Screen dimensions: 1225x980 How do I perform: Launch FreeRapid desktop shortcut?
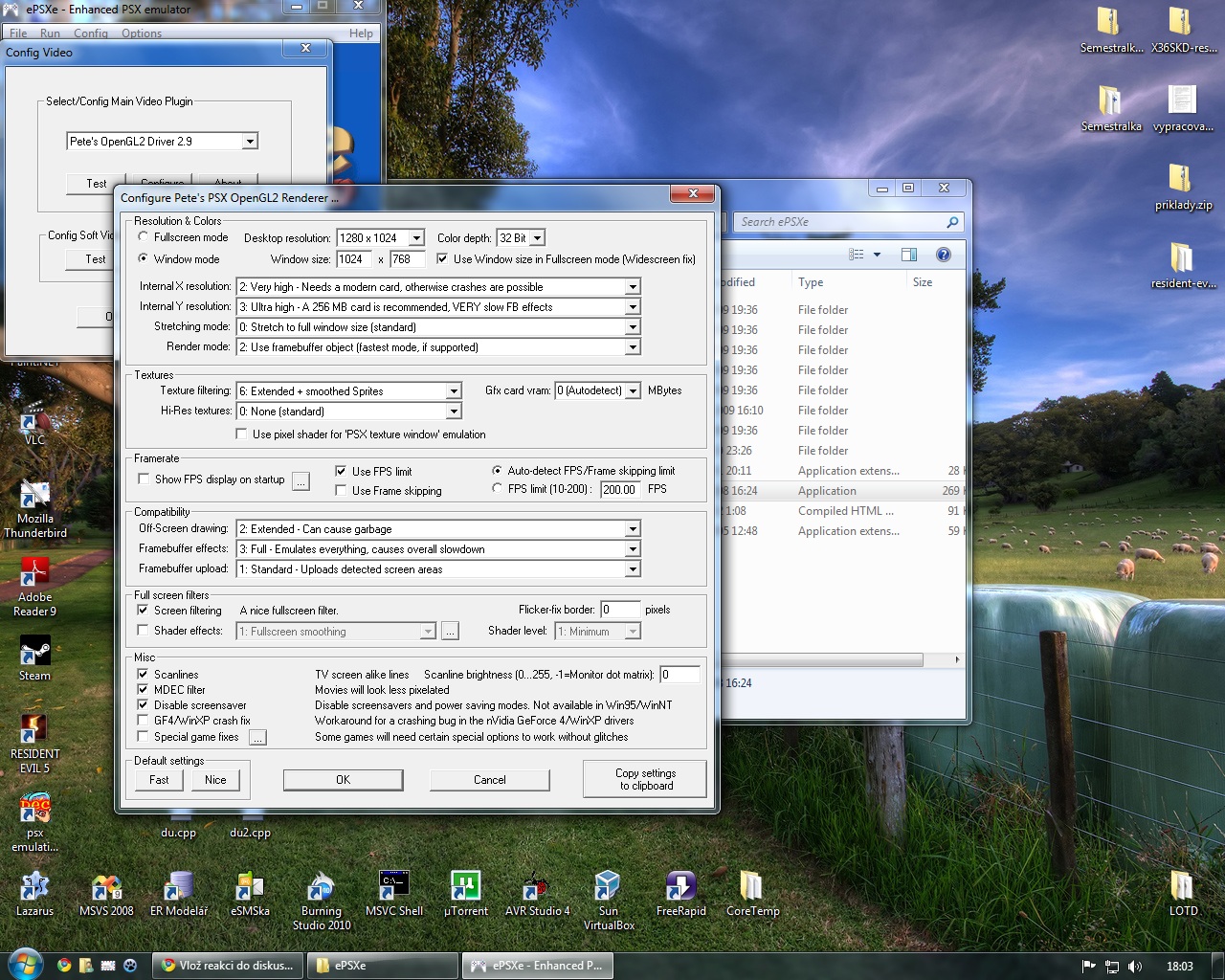680,894
